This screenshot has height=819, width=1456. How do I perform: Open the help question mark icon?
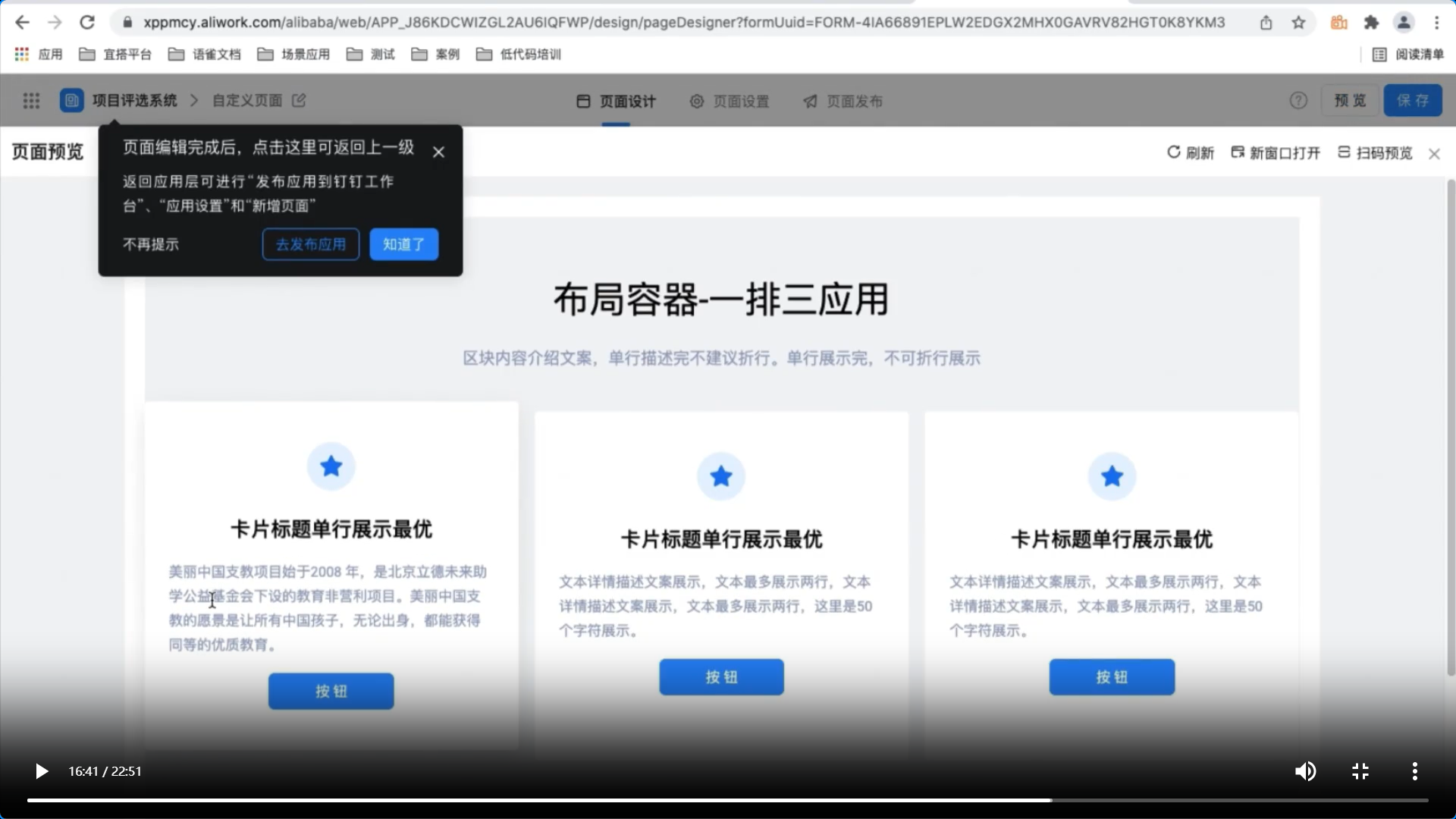pyautogui.click(x=1298, y=101)
